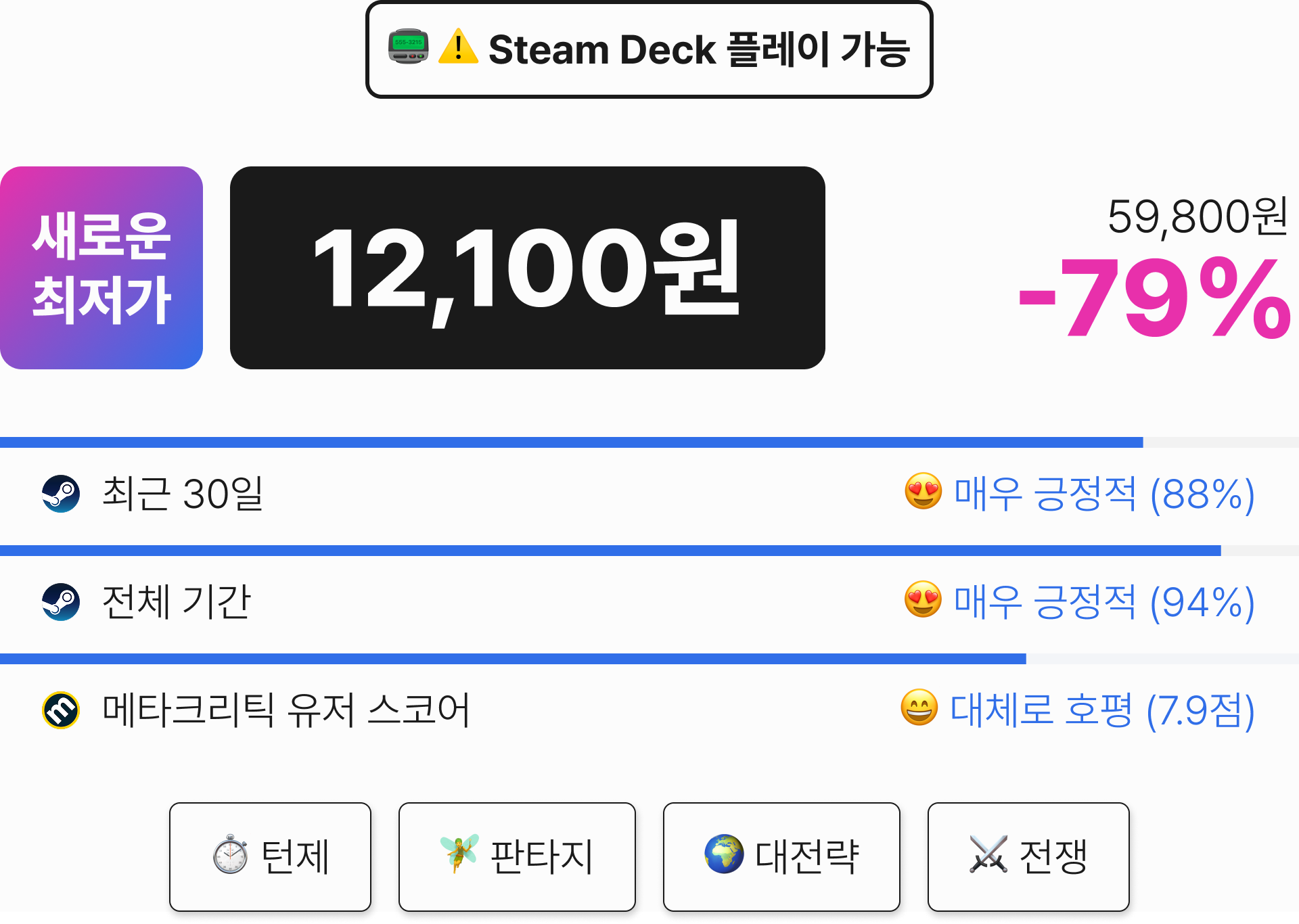
Task: Click the heart-eyes emoji next to 88% rating
Action: point(924,492)
